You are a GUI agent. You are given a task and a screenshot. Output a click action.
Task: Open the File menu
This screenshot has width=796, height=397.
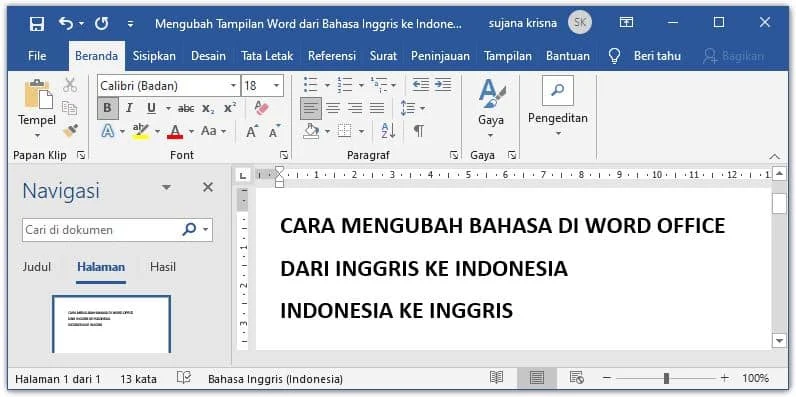tap(37, 56)
